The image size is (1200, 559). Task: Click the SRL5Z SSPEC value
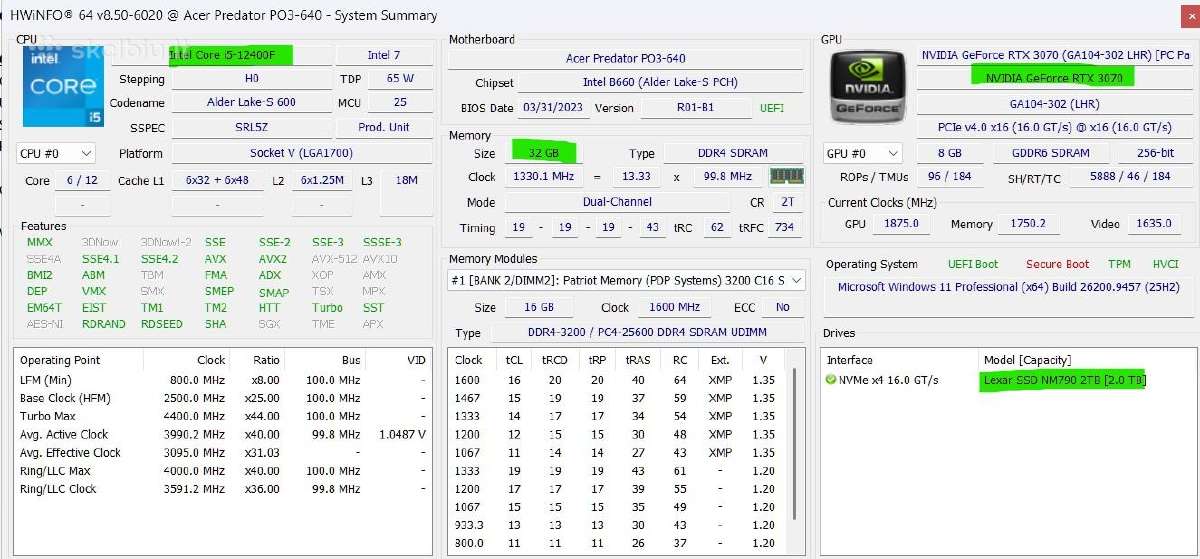(x=251, y=127)
